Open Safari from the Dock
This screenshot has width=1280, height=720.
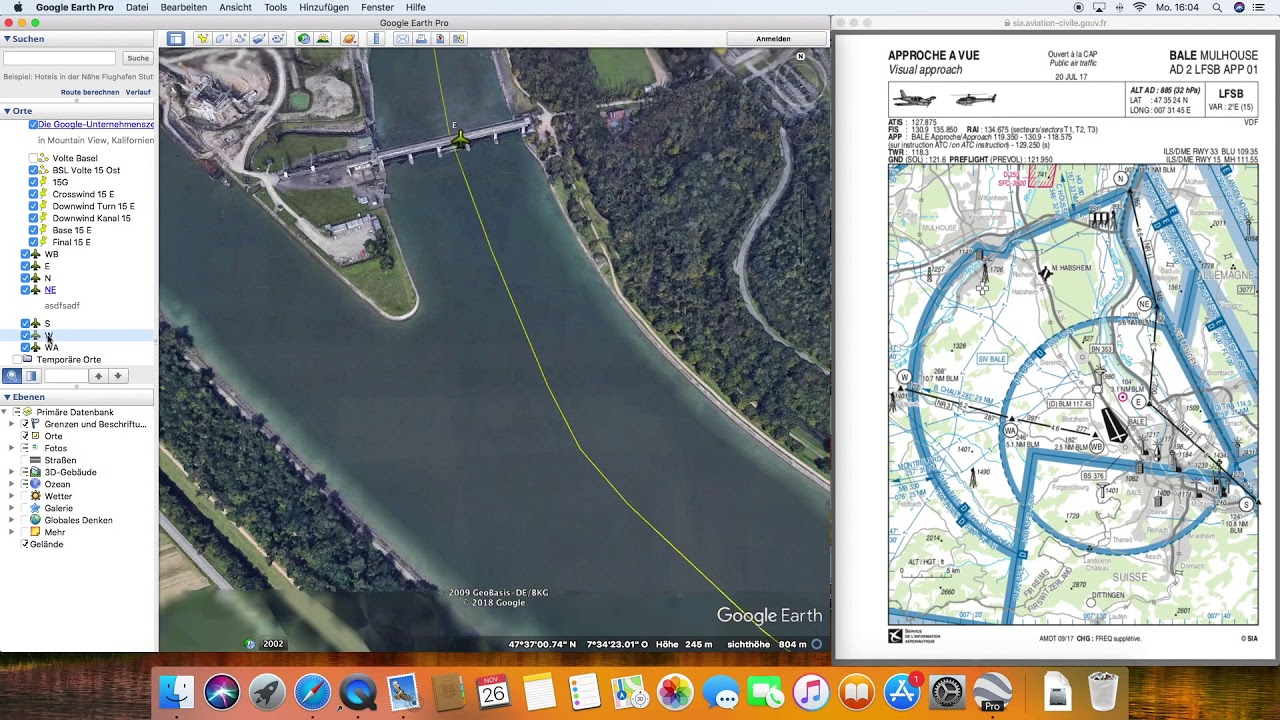pos(312,692)
